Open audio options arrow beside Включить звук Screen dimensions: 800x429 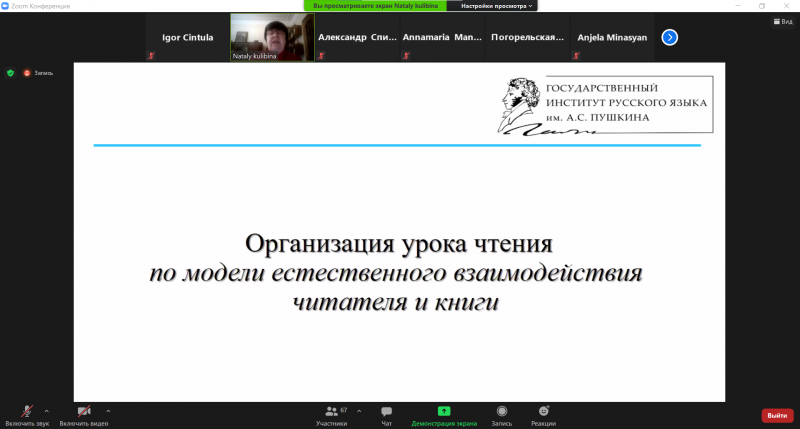[47, 410]
